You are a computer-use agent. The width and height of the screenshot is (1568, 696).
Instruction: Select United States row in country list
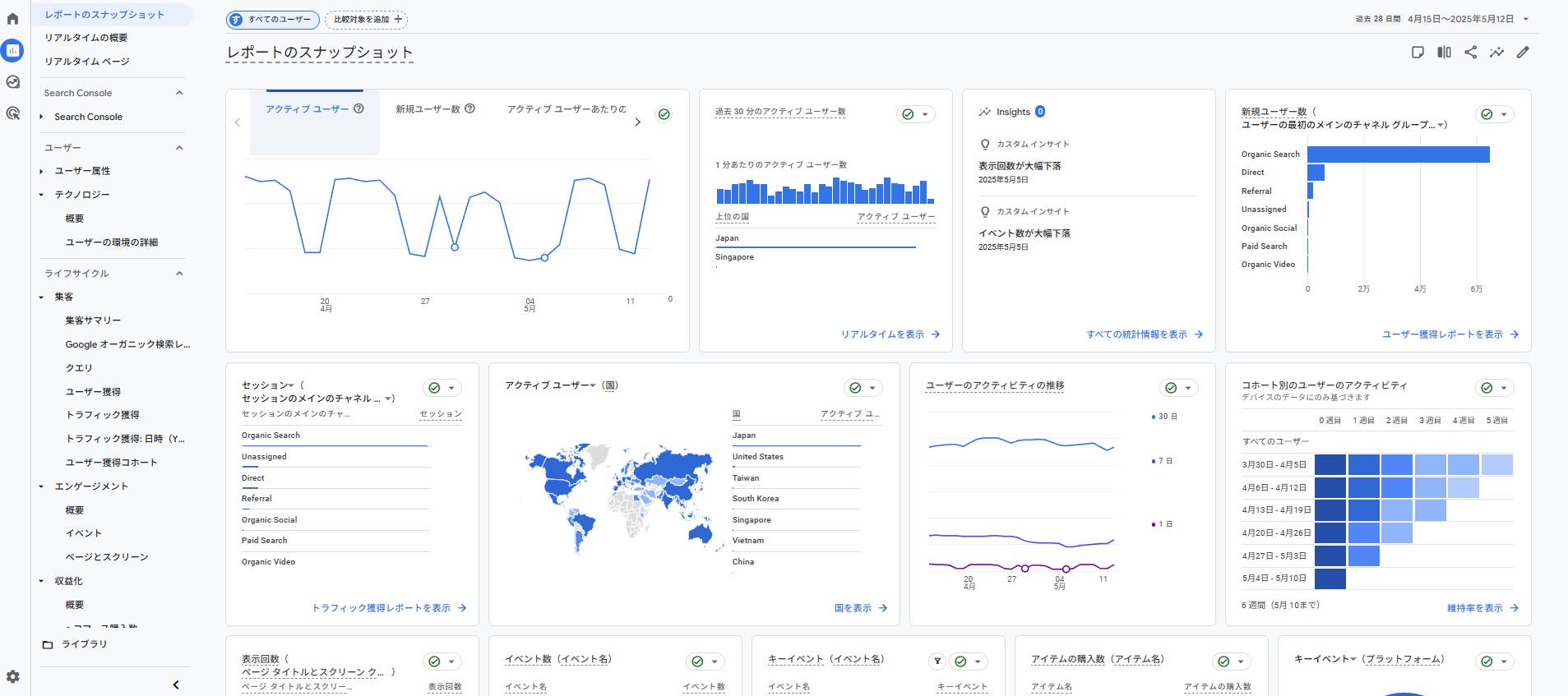coord(796,457)
